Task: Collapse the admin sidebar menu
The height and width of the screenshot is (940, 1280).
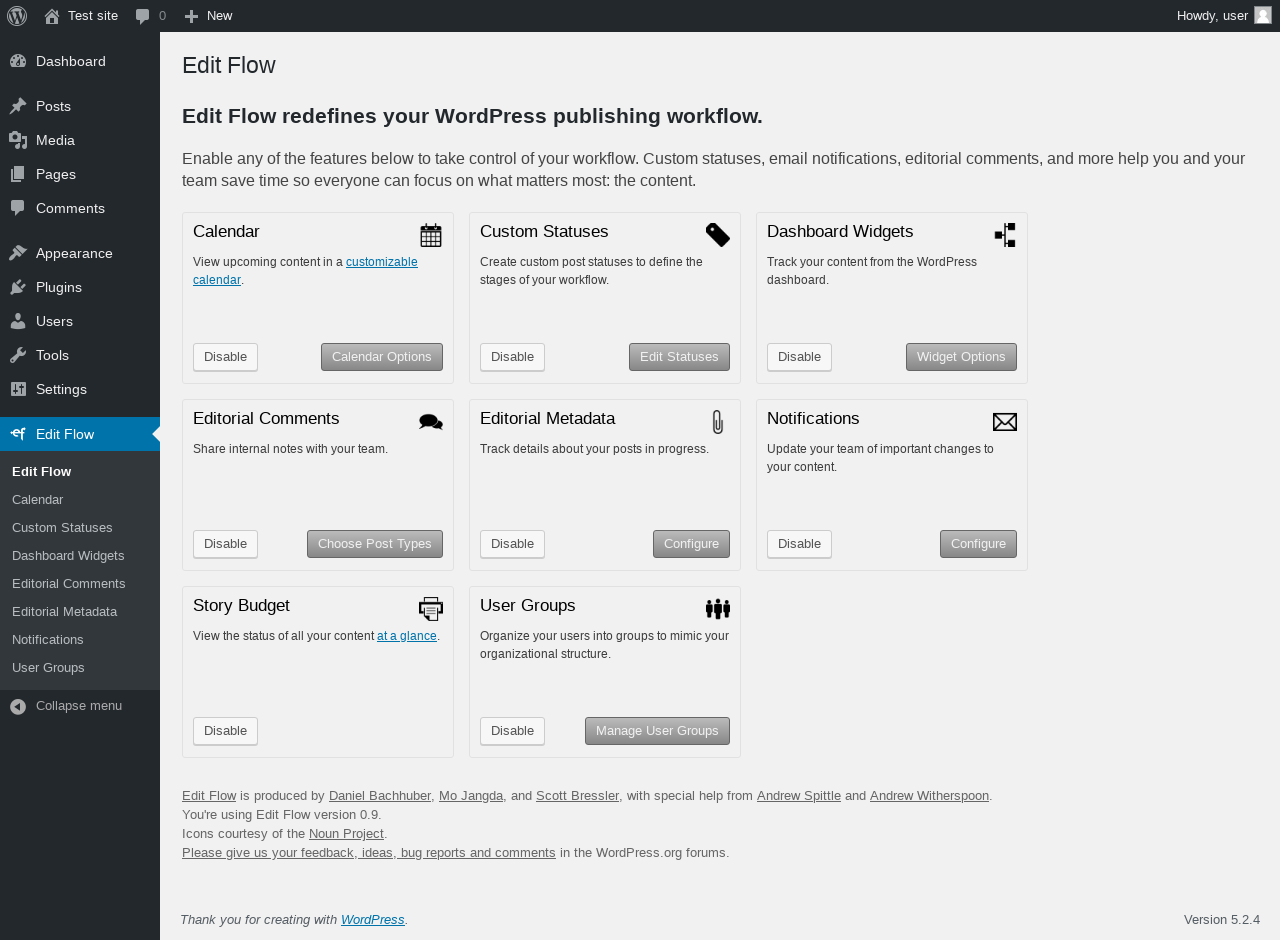Action: [80, 706]
